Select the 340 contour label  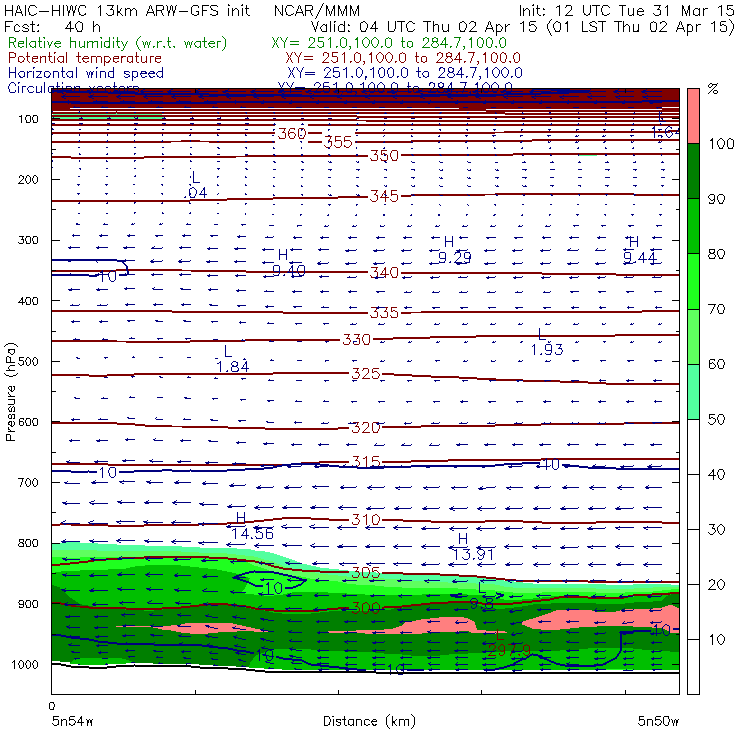[x=384, y=272]
